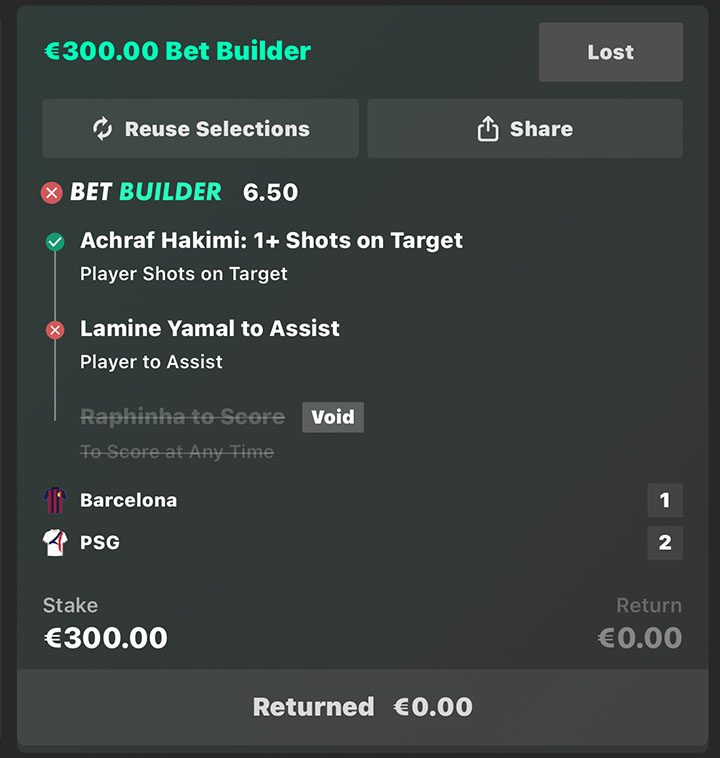Screen dimensions: 720x758
Task: Click the struck-through Raphinha to Score selection
Action: click(182, 417)
